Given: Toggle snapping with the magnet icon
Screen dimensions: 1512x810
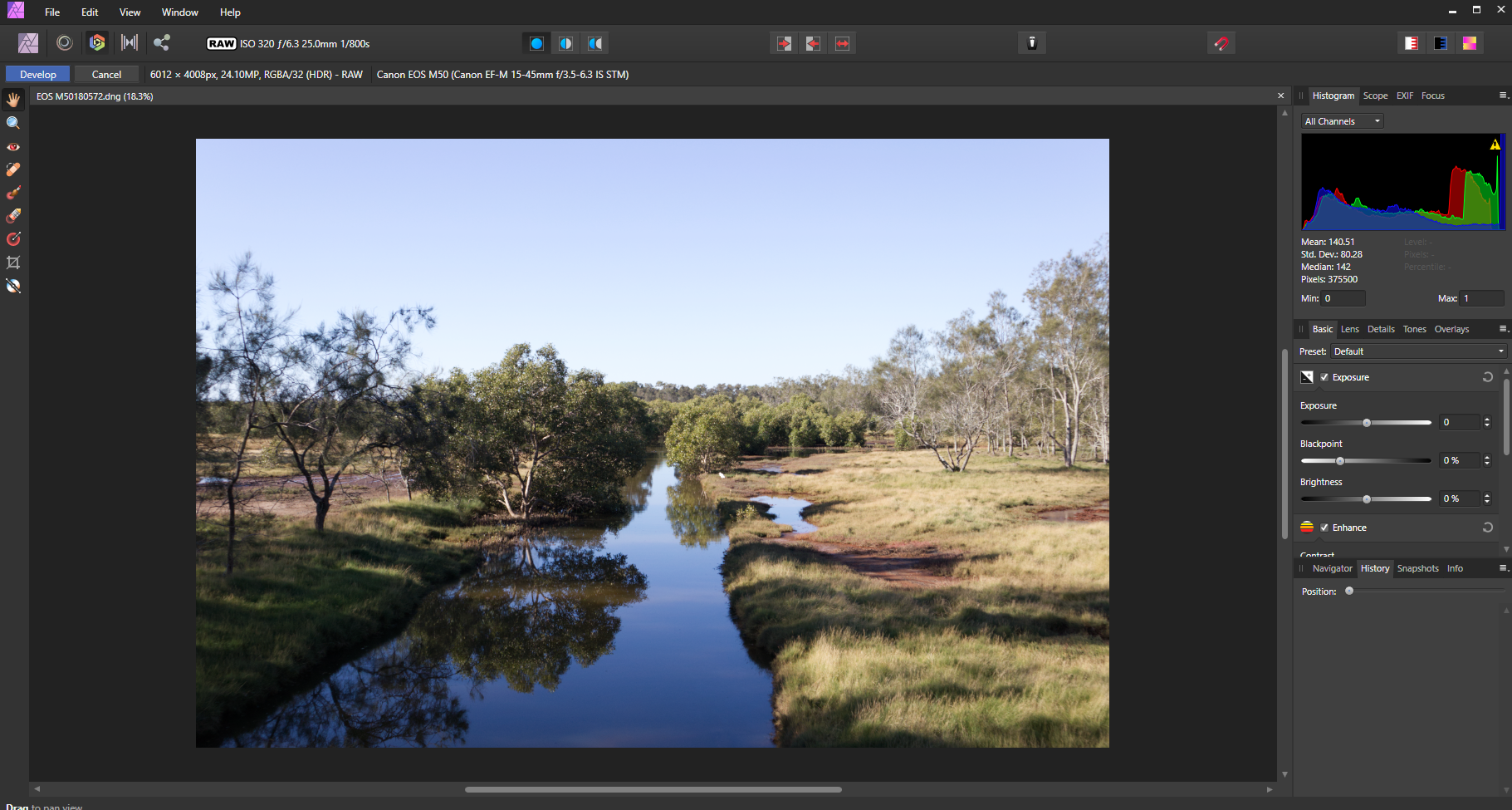Looking at the screenshot, I should 1221,43.
